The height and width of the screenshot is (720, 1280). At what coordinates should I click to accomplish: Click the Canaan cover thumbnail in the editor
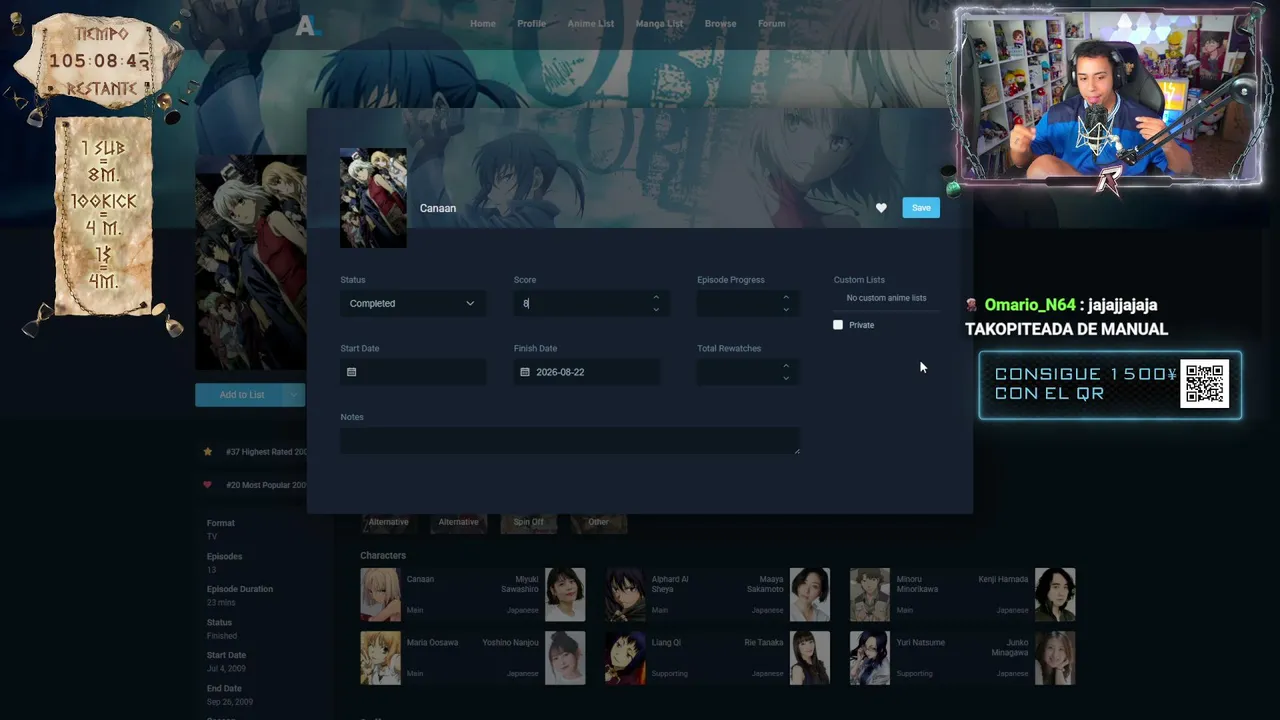[x=373, y=198]
